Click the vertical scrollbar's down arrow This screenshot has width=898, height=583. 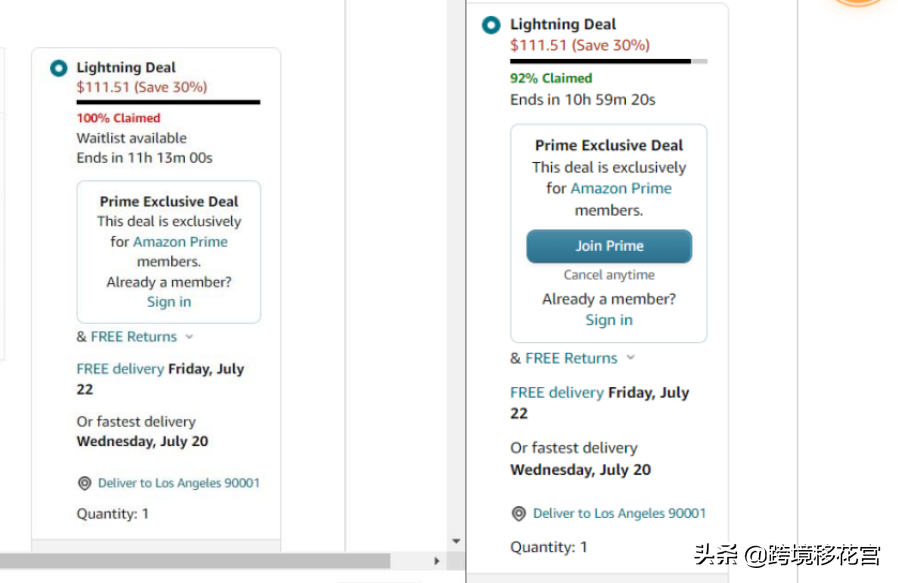[x=456, y=541]
